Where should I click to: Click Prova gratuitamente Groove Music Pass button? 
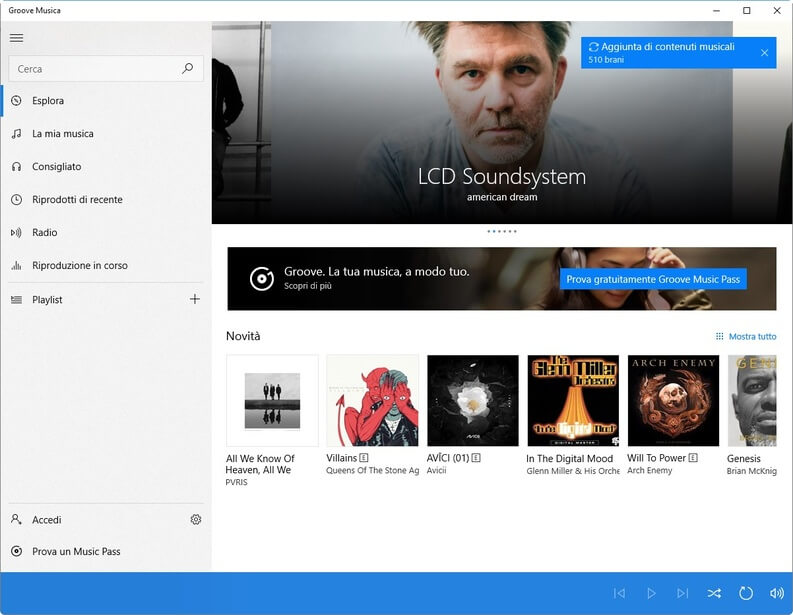coord(653,279)
